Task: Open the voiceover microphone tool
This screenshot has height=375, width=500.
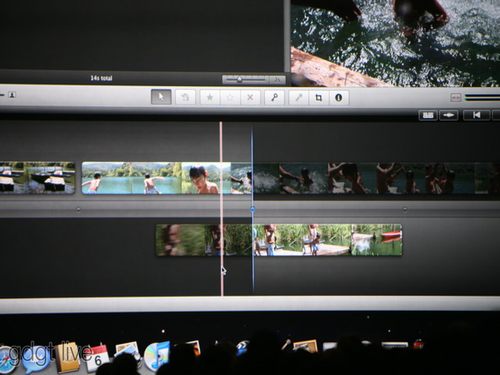Action: pos(299,97)
